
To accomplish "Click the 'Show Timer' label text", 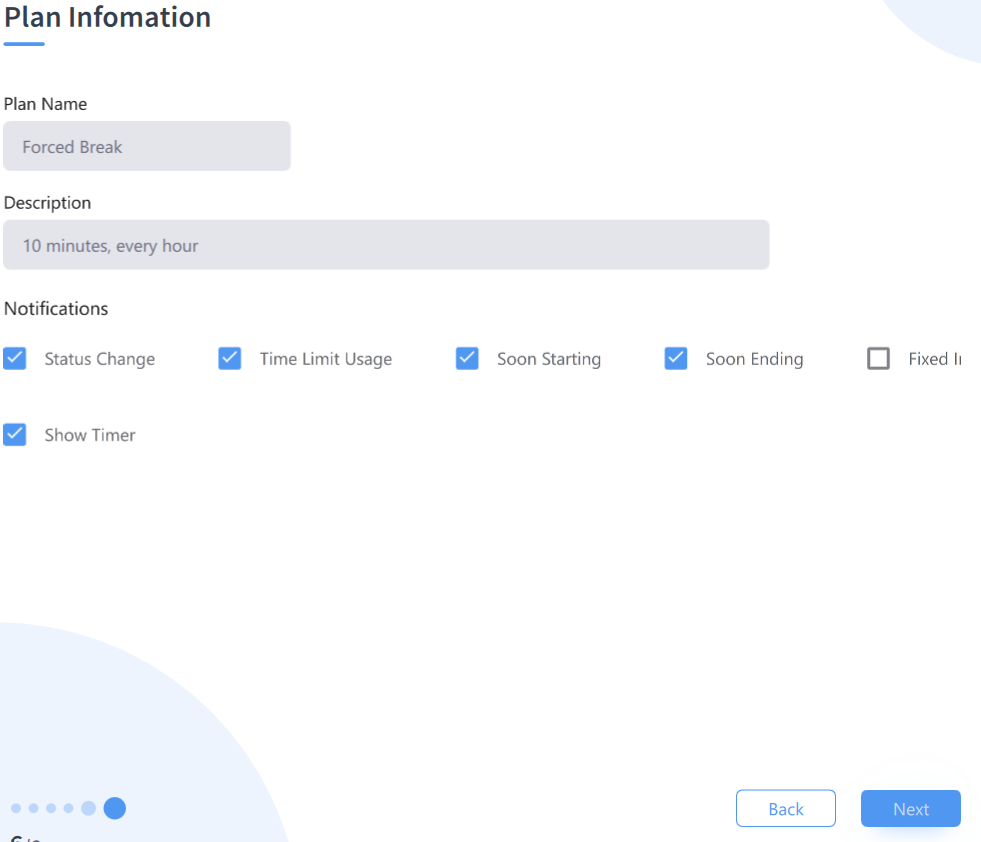I will pos(90,435).
